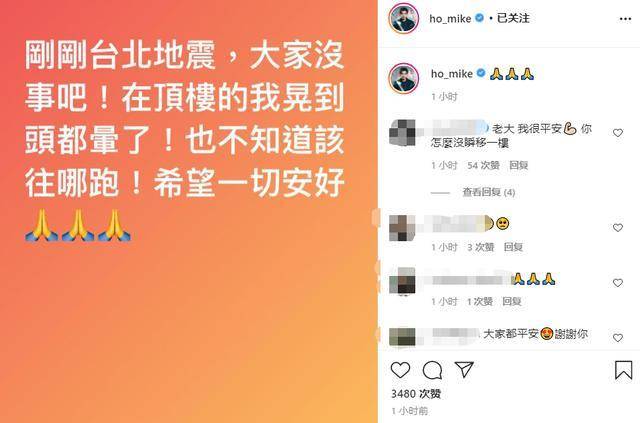Viewport: 640px width, 423px height.
Task: Click 回复 under the 3-likes comment
Action: [x=513, y=247]
